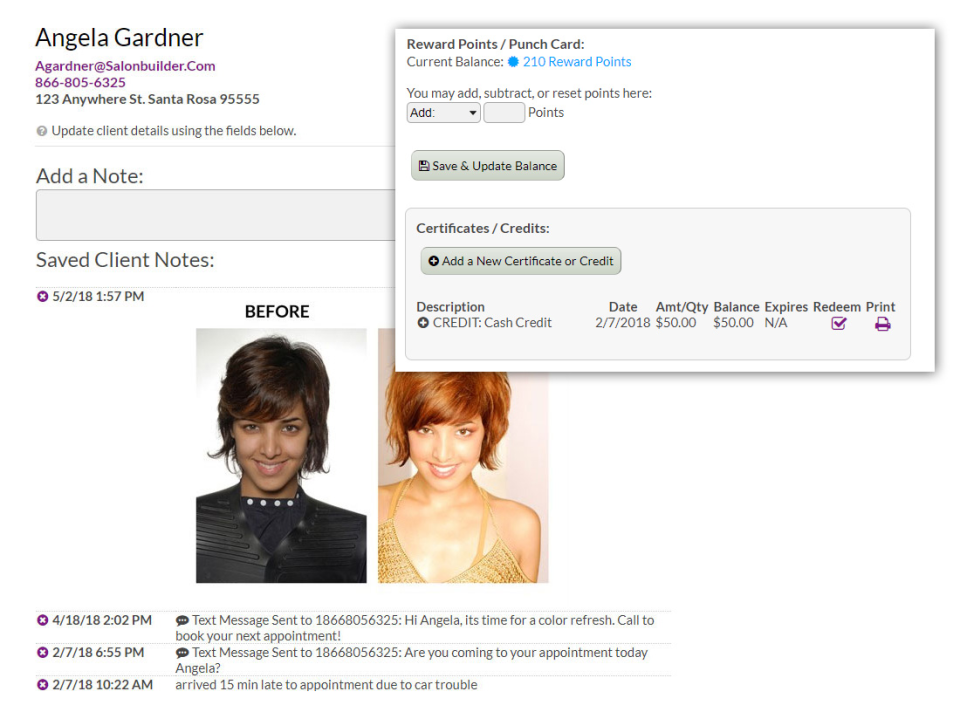Open Agardner@Salonbuilder.Com email link
Viewport: 960px width, 712px height.
124,65
